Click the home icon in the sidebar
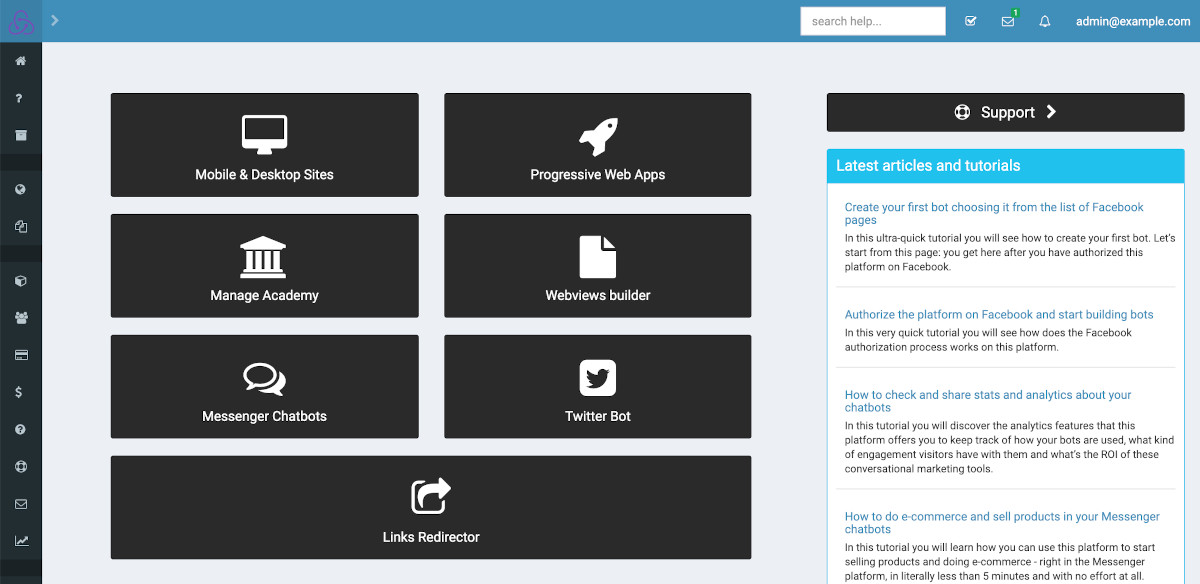Screen dimensions: 1200x584 point(20,62)
